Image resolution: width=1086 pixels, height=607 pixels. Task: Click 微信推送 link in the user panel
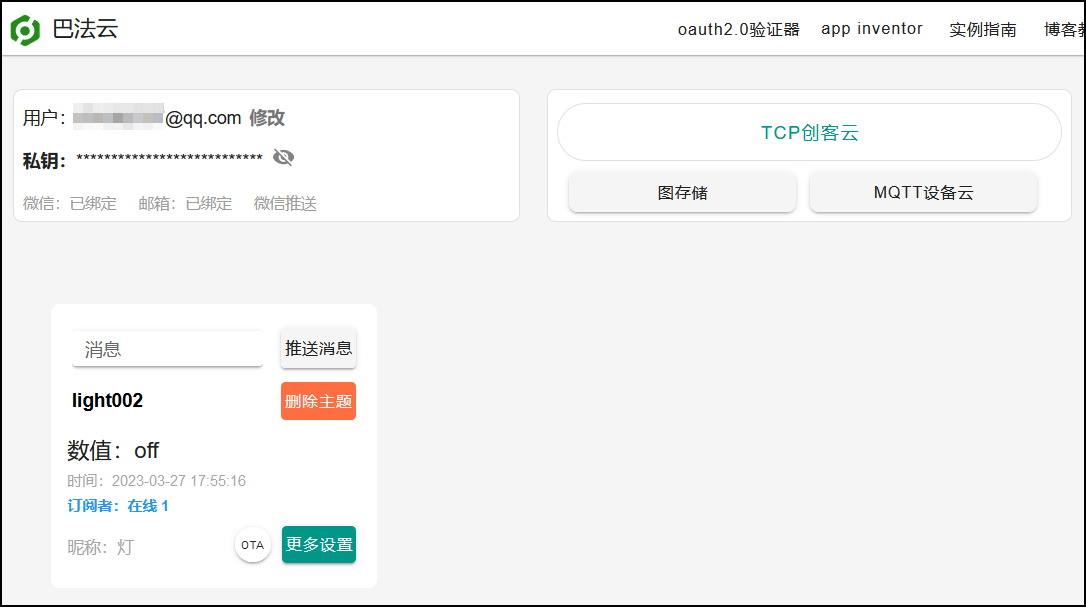(285, 204)
